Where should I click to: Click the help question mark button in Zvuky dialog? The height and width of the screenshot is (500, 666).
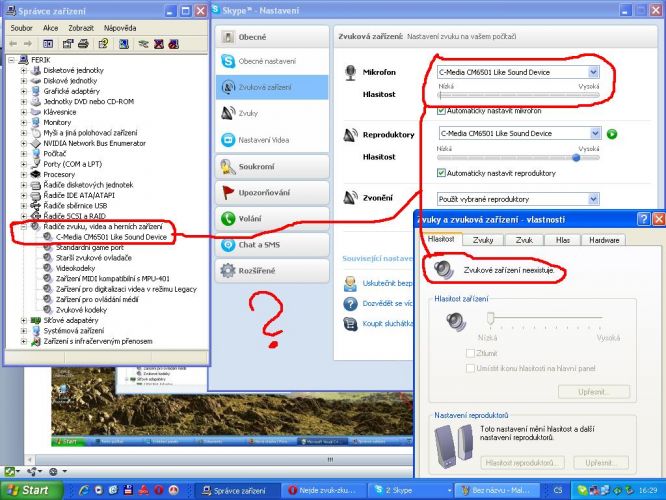(x=643, y=219)
